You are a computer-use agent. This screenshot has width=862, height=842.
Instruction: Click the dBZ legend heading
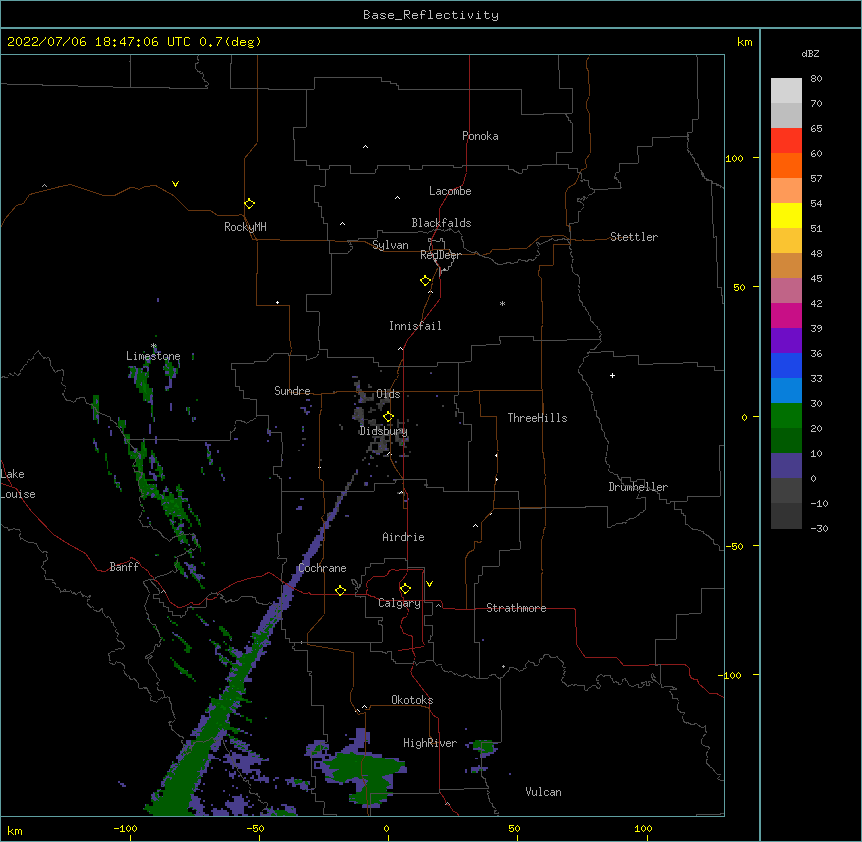pos(810,53)
